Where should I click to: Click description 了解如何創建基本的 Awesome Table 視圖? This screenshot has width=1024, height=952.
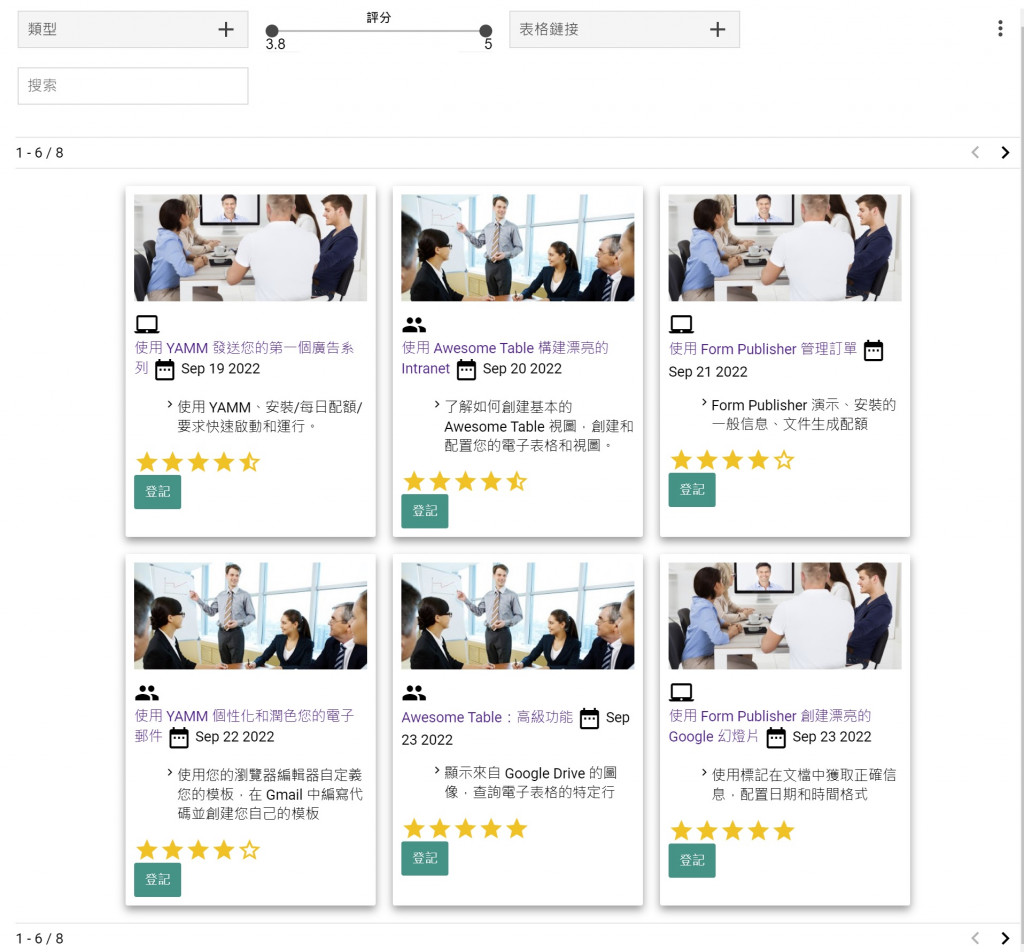(539, 426)
